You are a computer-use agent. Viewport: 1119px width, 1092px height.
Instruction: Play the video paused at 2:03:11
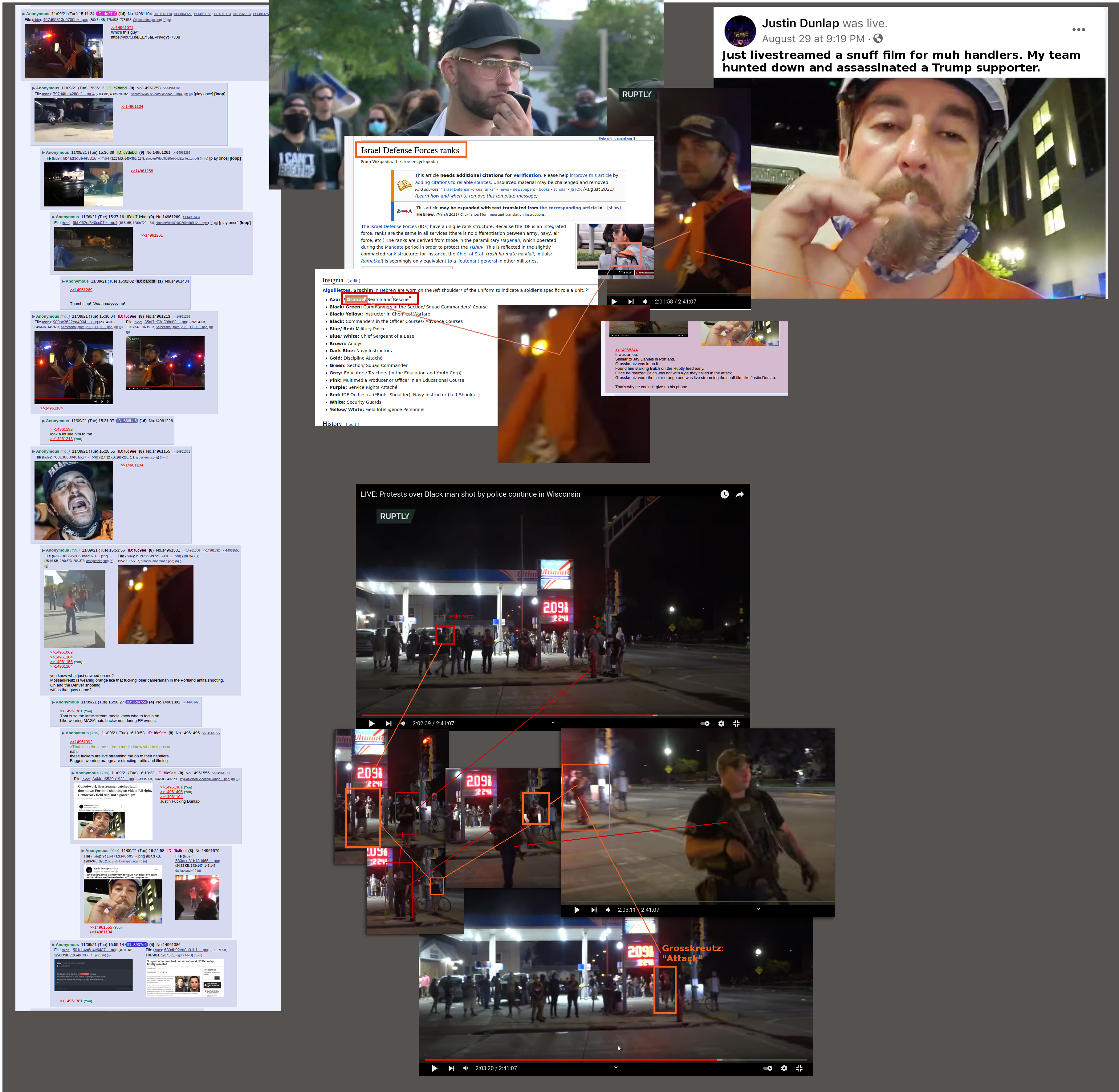(x=577, y=910)
